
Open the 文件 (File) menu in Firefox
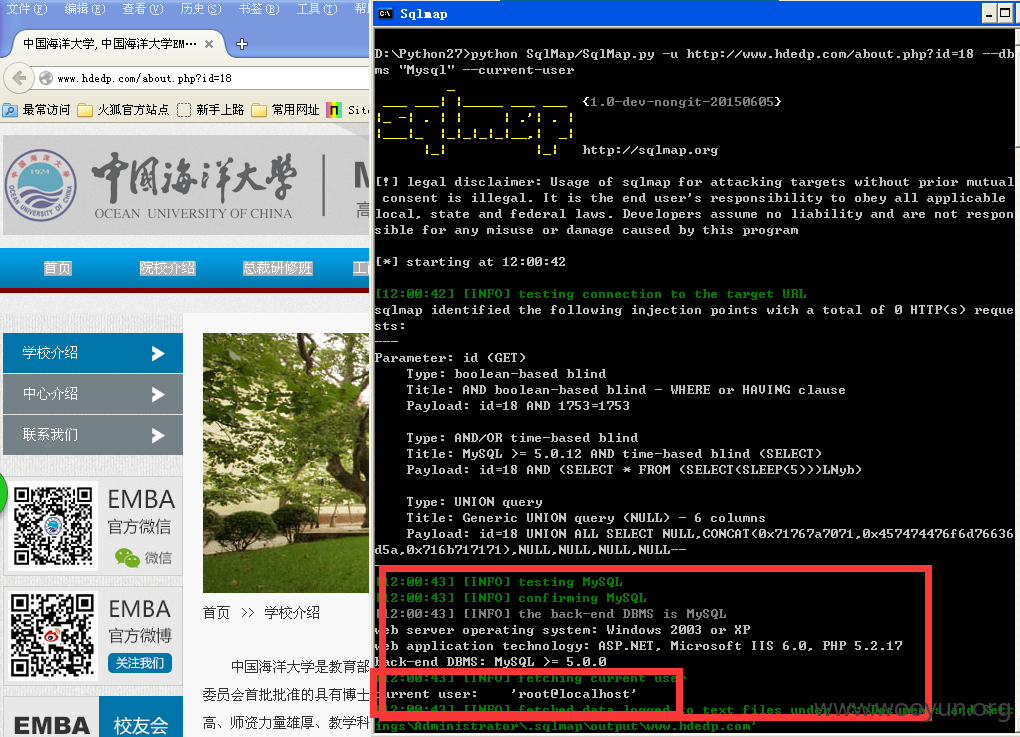[x=27, y=8]
